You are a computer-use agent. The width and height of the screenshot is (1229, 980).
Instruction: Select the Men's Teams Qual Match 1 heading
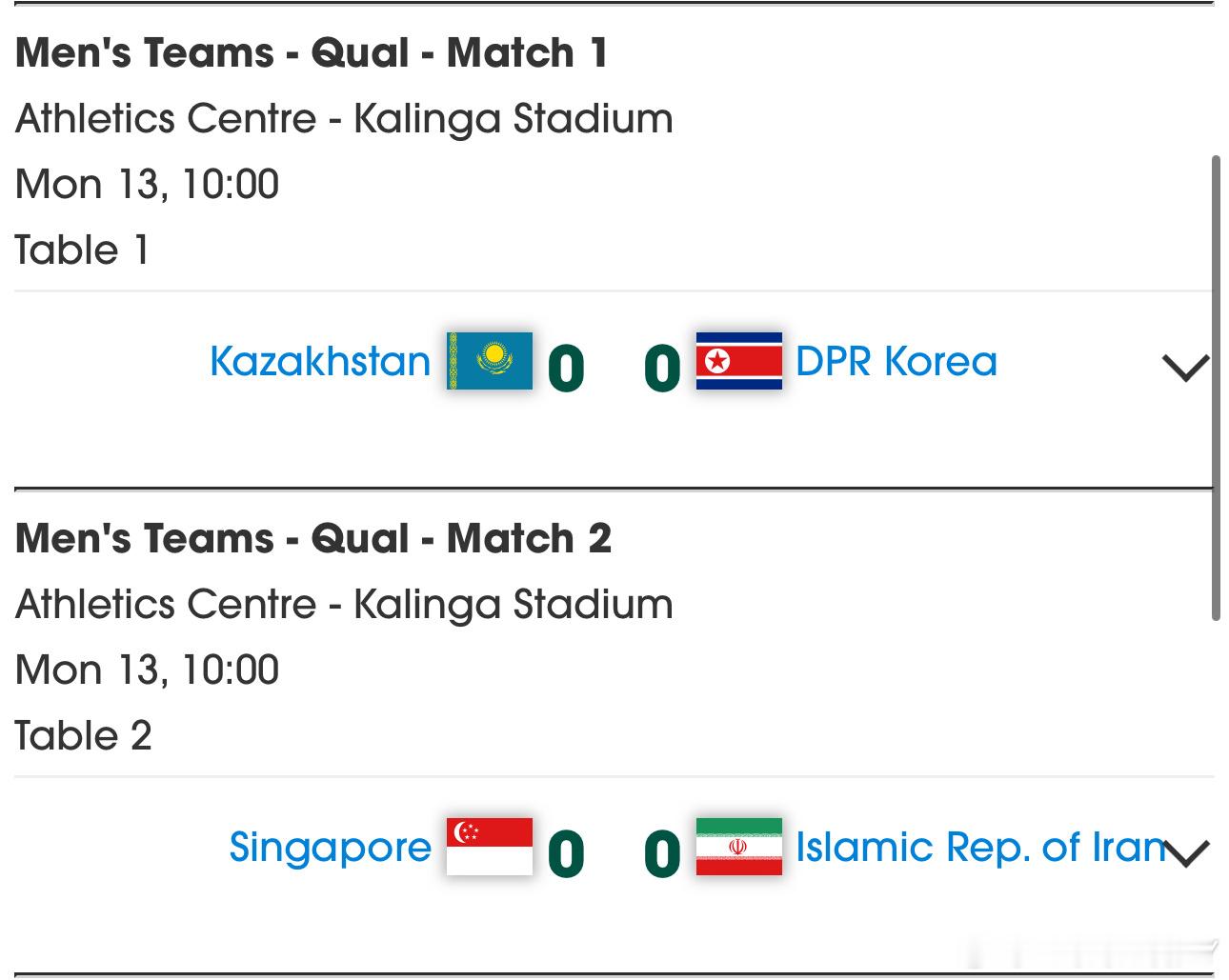[x=312, y=52]
